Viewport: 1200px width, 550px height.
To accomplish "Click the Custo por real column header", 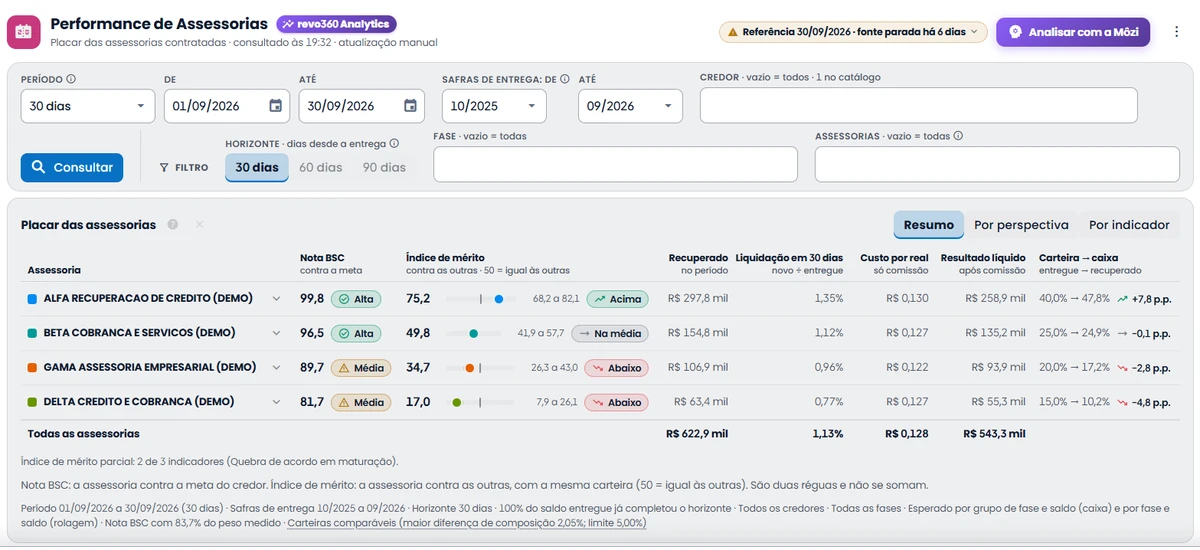I will [894, 258].
